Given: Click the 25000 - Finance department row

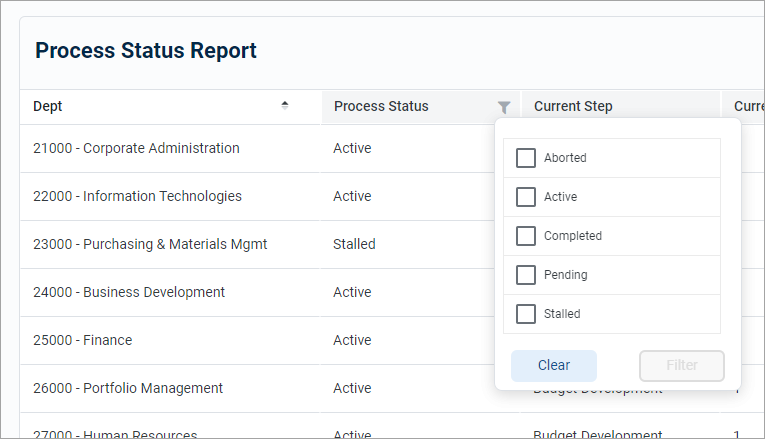Looking at the screenshot, I should coord(83,341).
